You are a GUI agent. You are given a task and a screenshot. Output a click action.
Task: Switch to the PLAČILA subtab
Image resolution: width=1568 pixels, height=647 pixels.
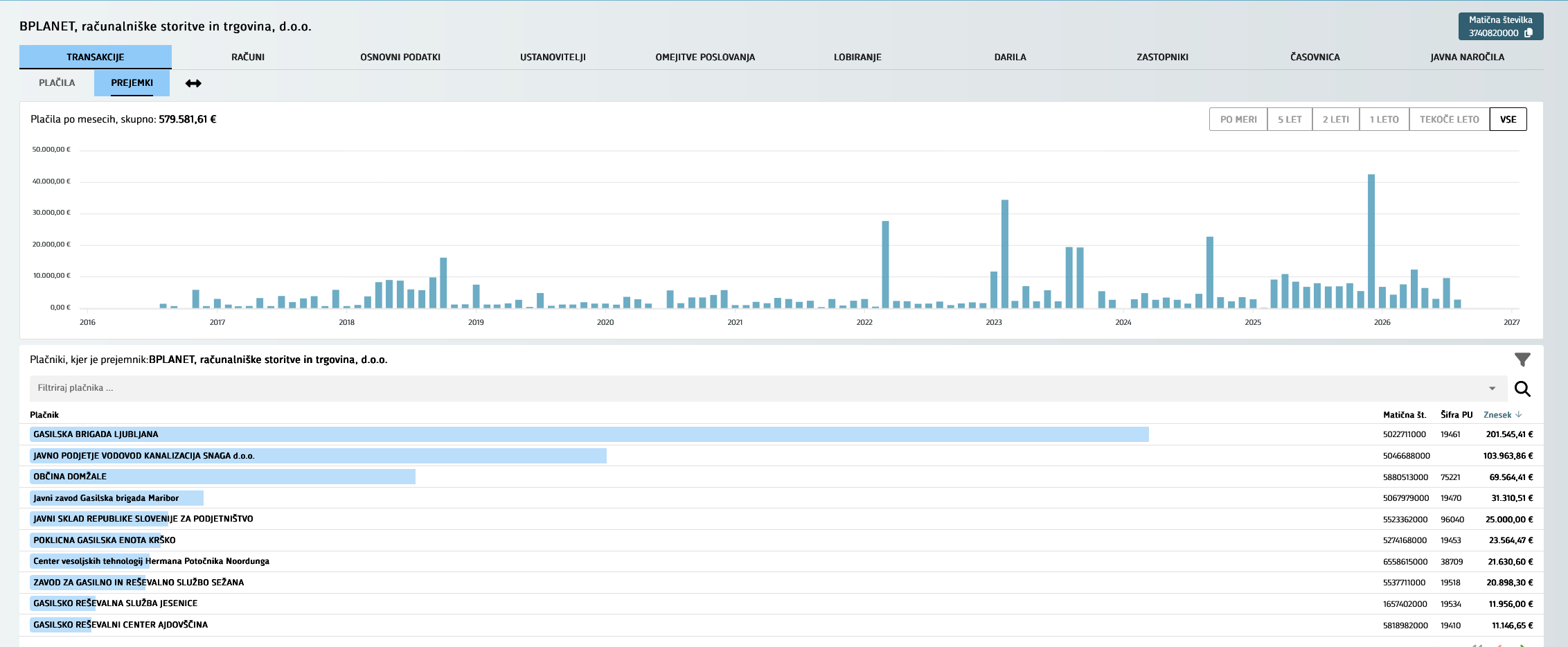pos(57,82)
